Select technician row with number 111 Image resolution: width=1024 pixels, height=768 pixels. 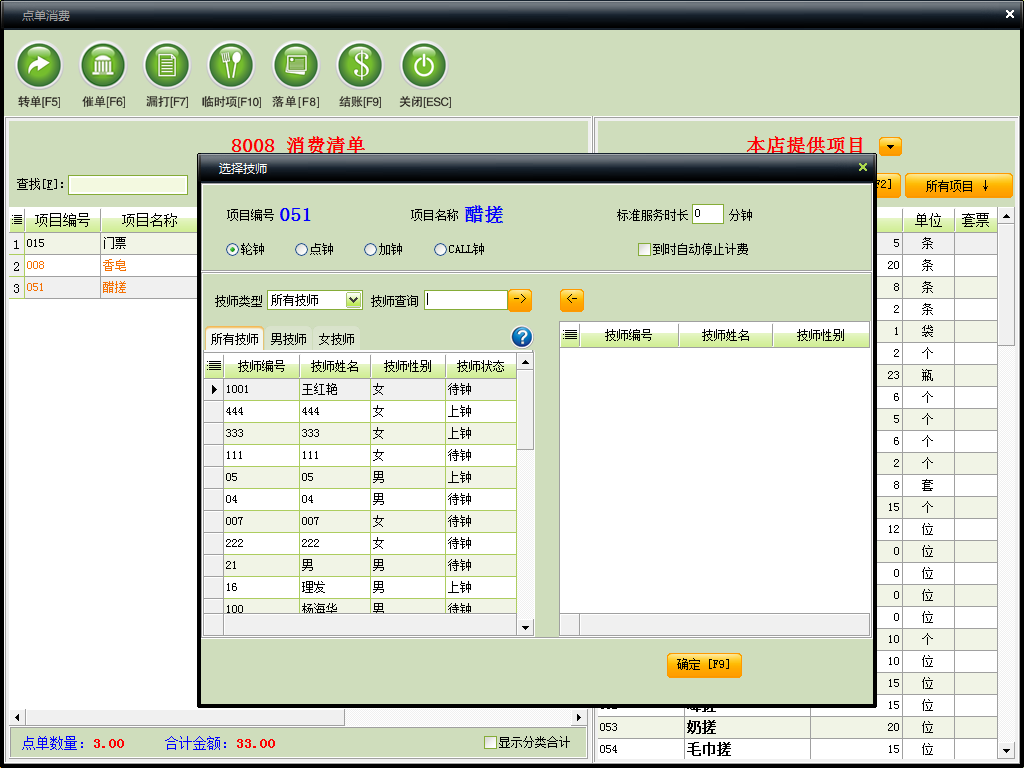(x=360, y=455)
